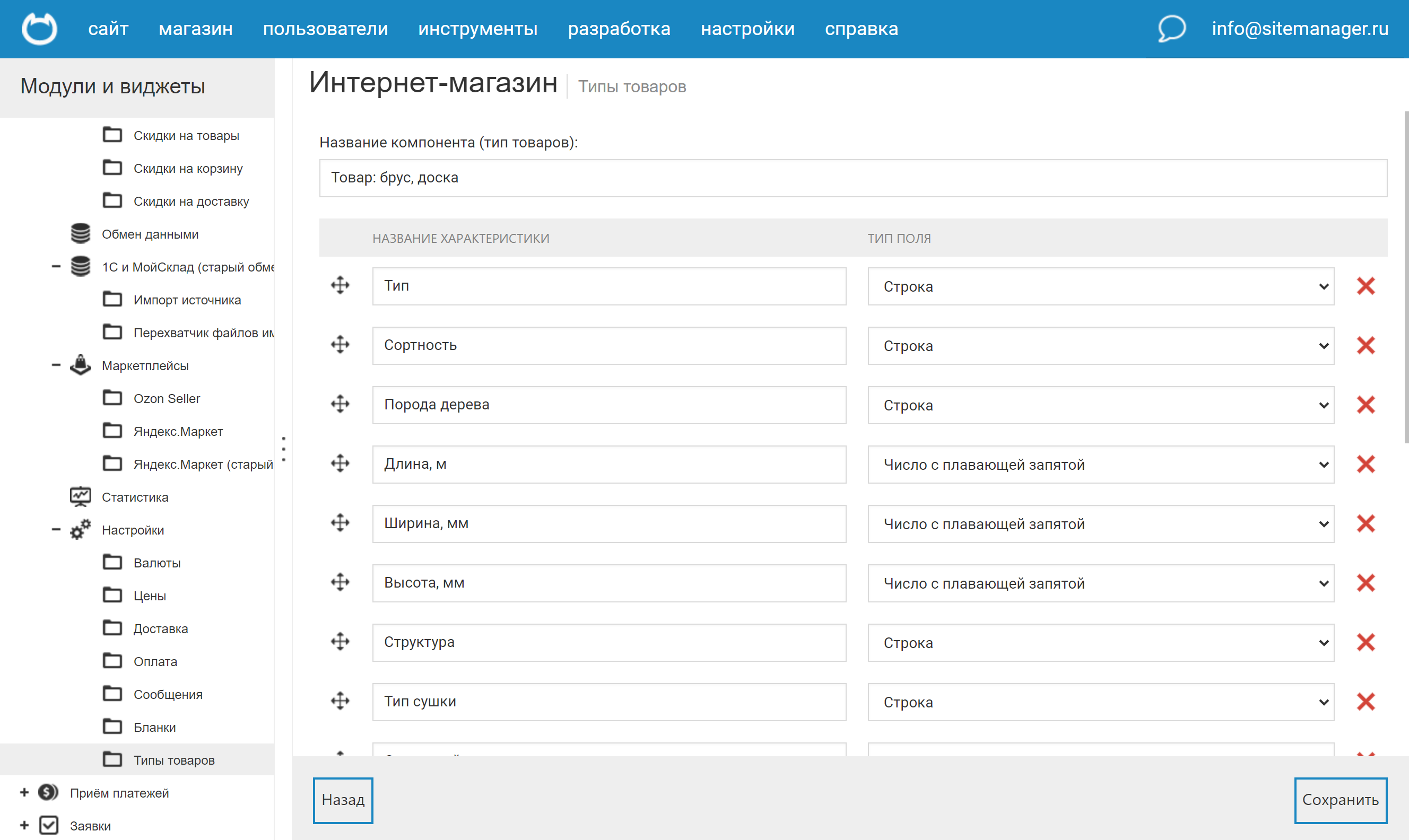Delete the Порода дерева row with red X
The width and height of the screenshot is (1409, 840).
pyautogui.click(x=1366, y=405)
